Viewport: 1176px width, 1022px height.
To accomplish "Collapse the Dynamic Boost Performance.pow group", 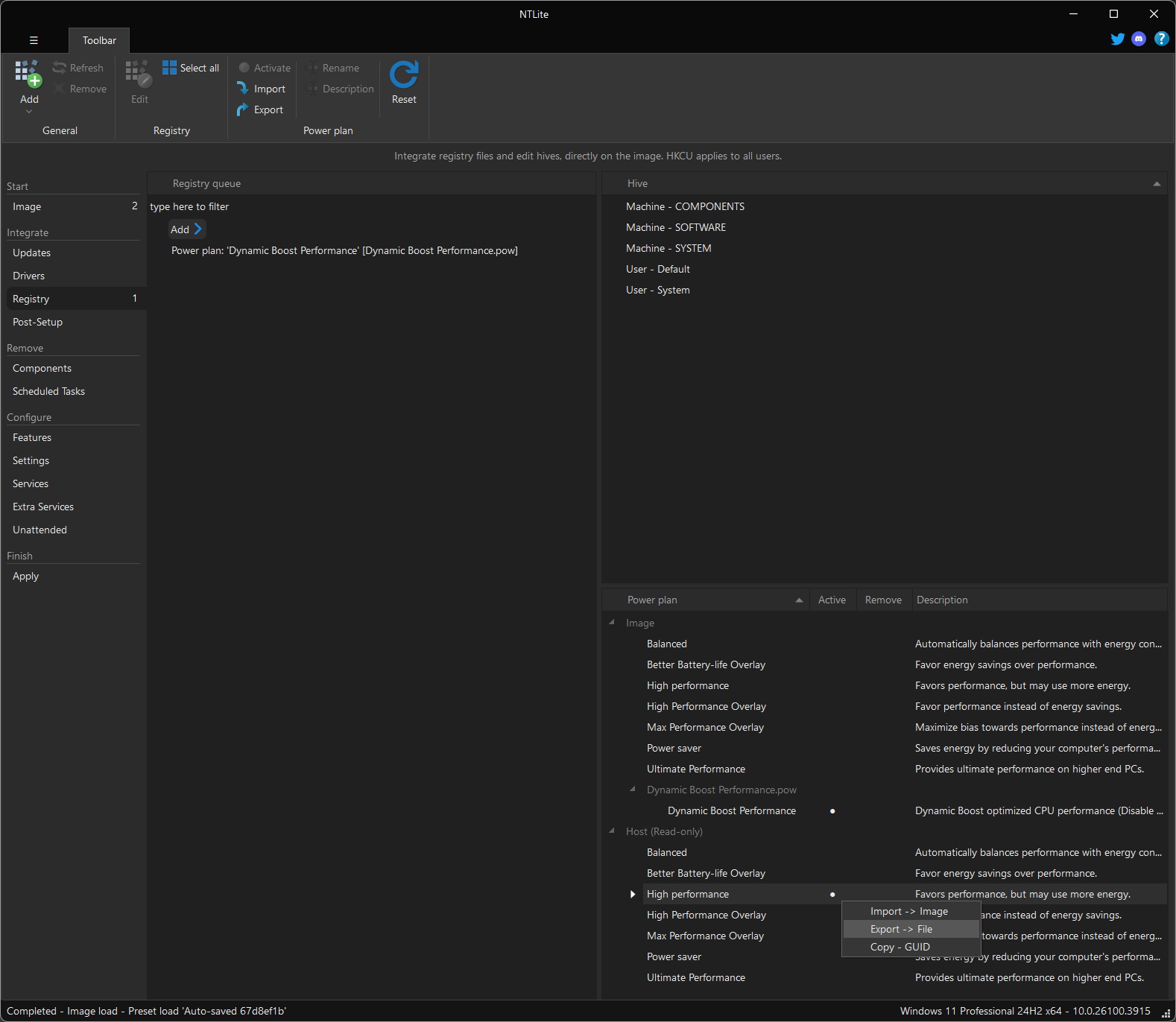I will 633,789.
